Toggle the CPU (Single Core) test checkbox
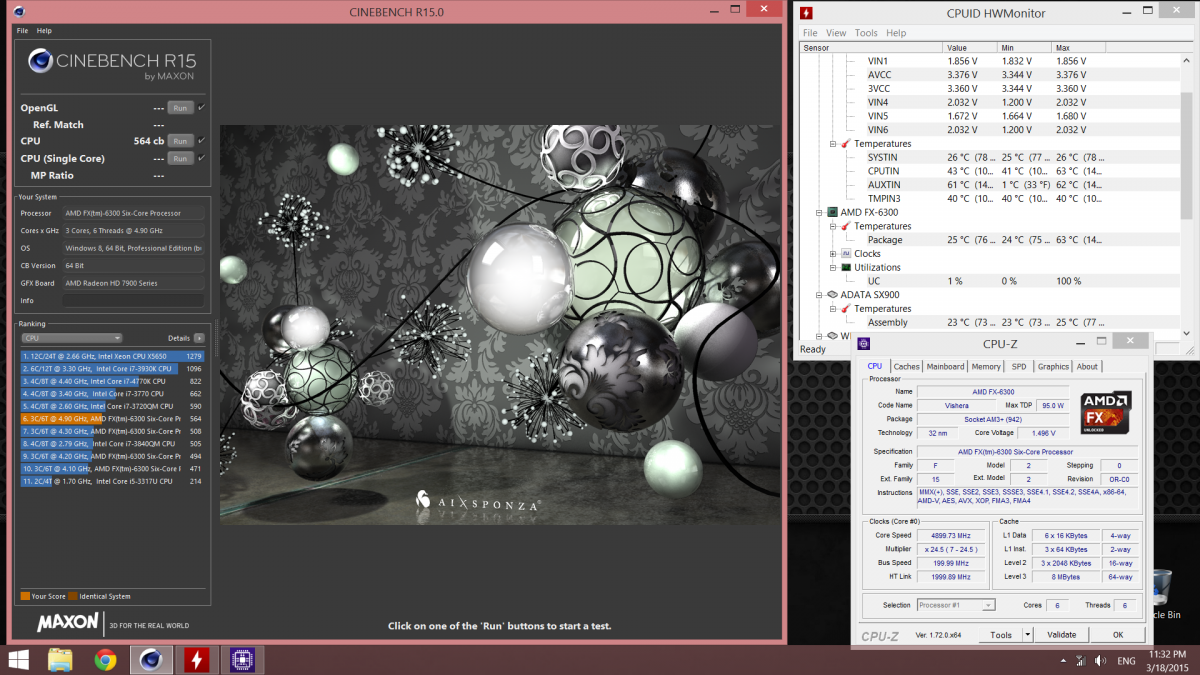 tap(201, 158)
